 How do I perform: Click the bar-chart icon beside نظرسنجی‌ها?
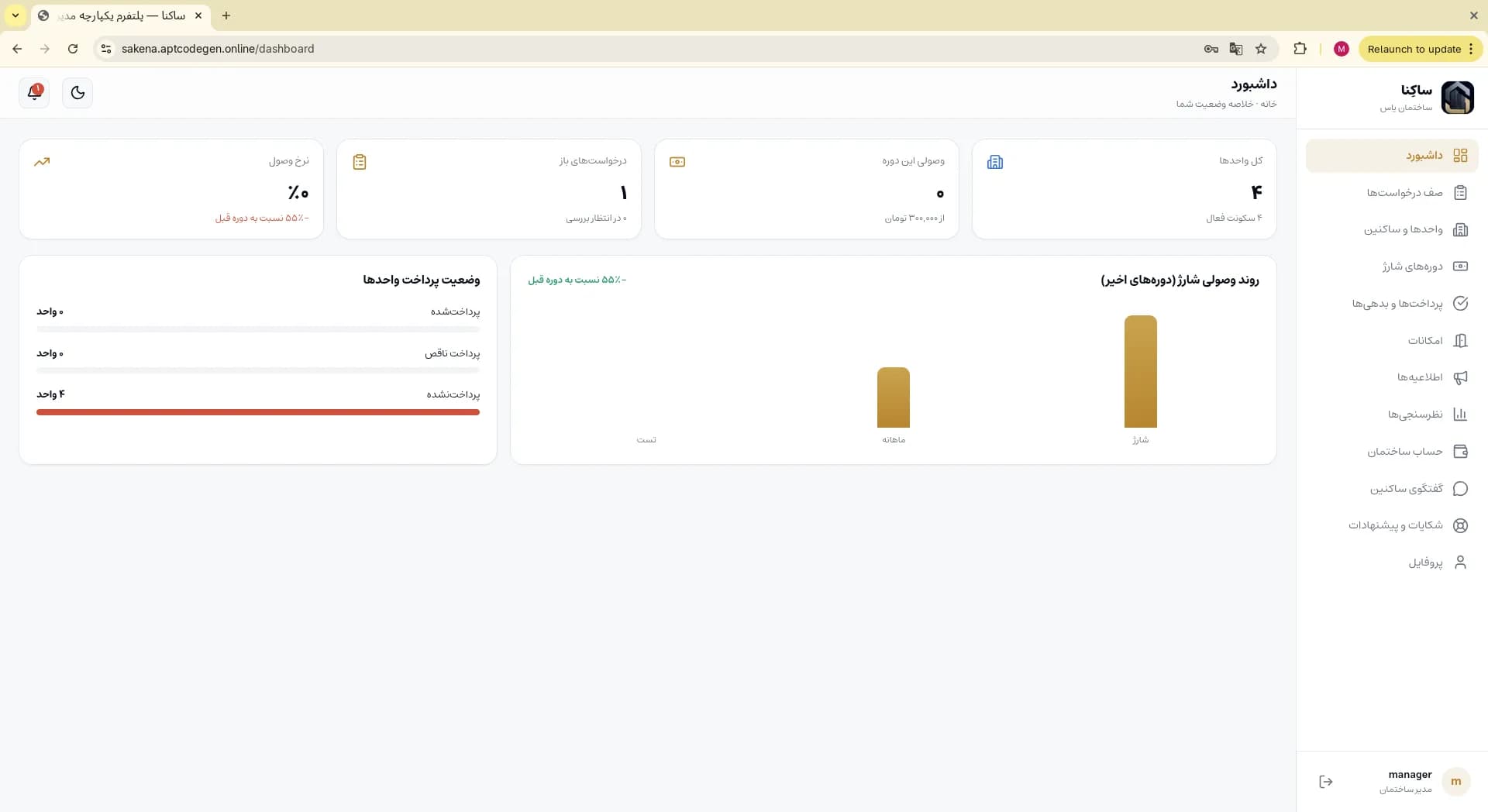click(1460, 415)
